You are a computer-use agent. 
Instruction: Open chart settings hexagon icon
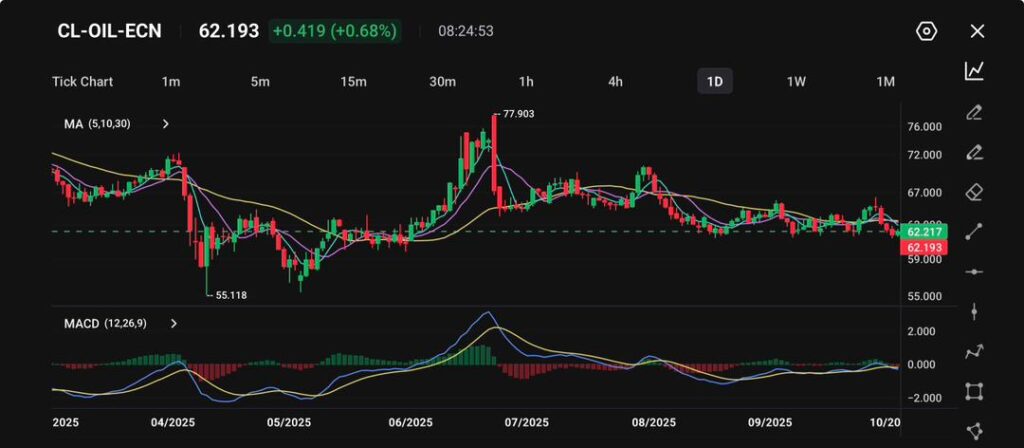pyautogui.click(x=926, y=31)
